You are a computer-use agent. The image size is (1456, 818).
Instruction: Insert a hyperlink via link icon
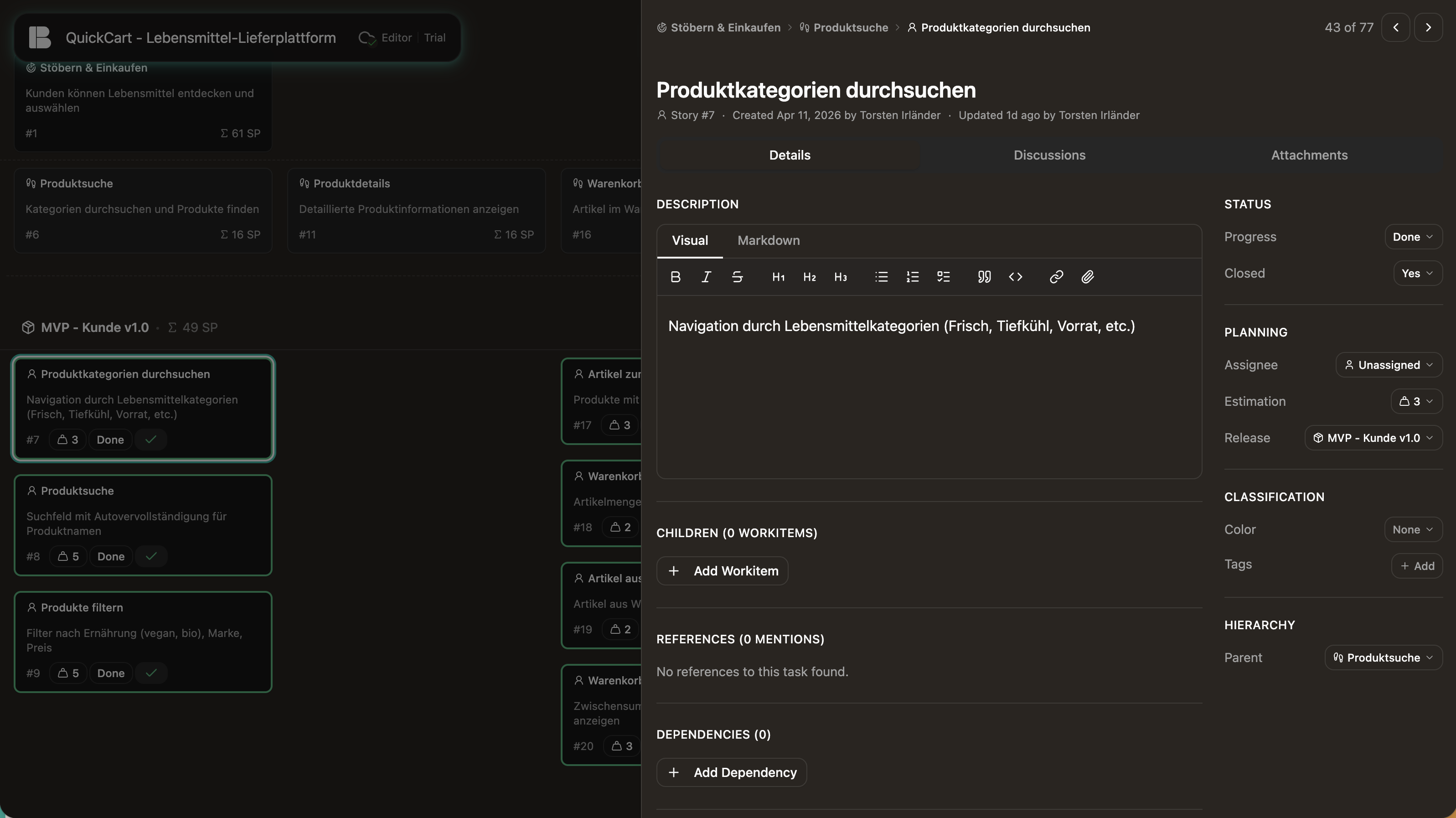click(1056, 277)
